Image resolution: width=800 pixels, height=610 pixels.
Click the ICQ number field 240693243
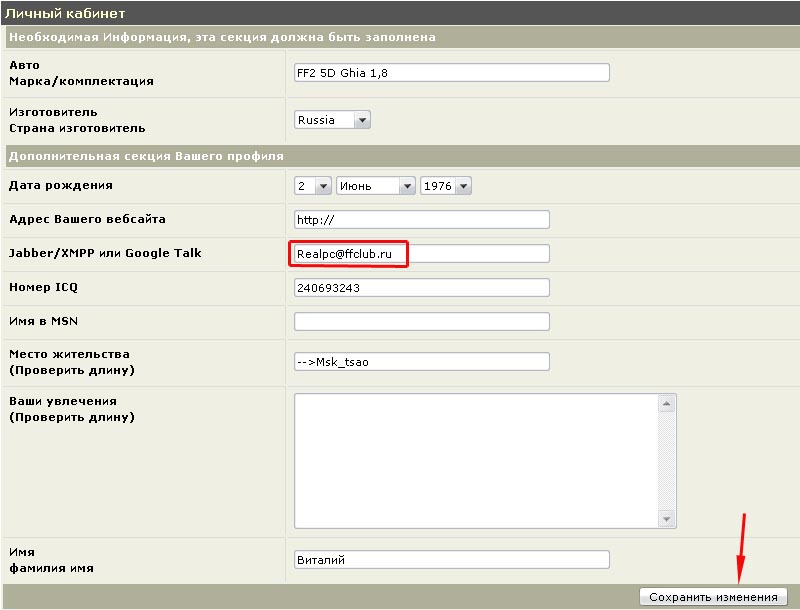[421, 287]
